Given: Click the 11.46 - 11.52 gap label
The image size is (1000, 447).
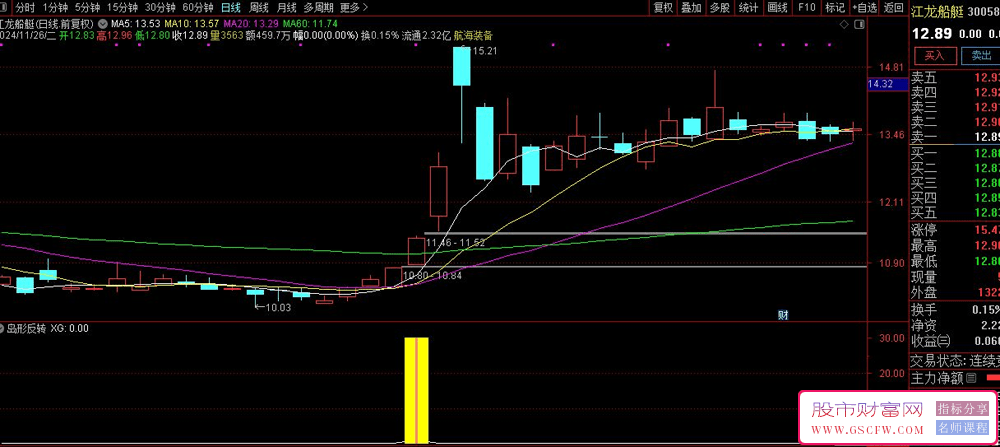Looking at the screenshot, I should point(455,243).
